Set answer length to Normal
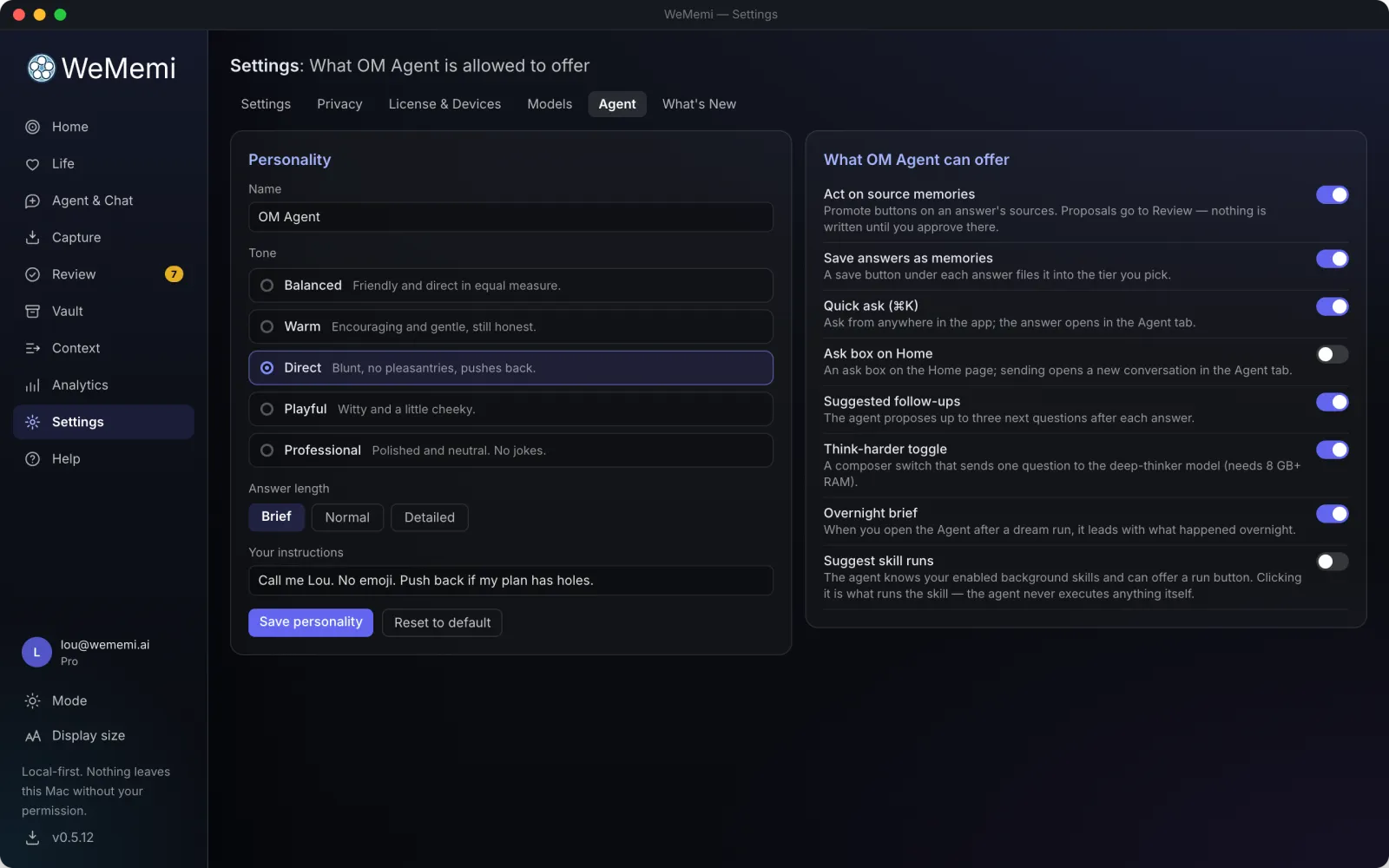This screenshot has height=868, width=1389. pos(347,517)
